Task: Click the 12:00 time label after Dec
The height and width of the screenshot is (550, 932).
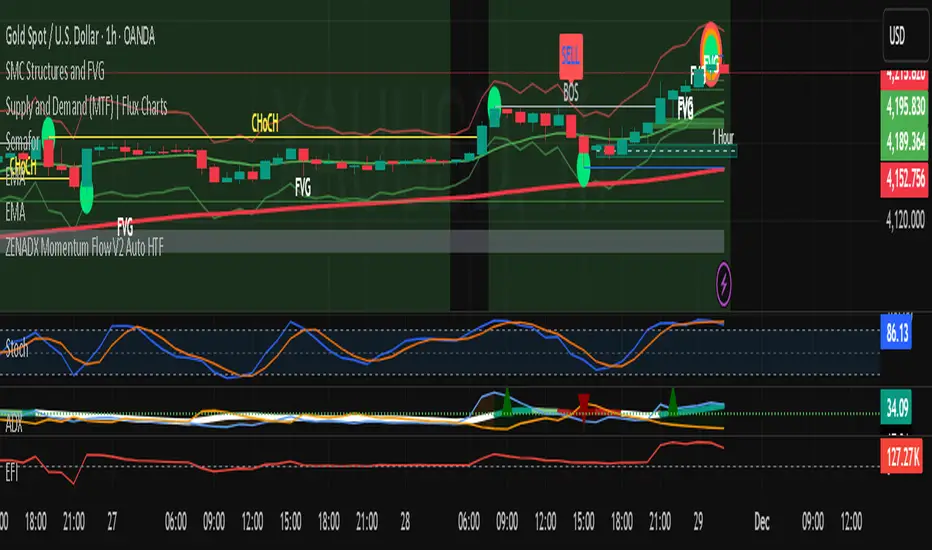Action: (851, 522)
